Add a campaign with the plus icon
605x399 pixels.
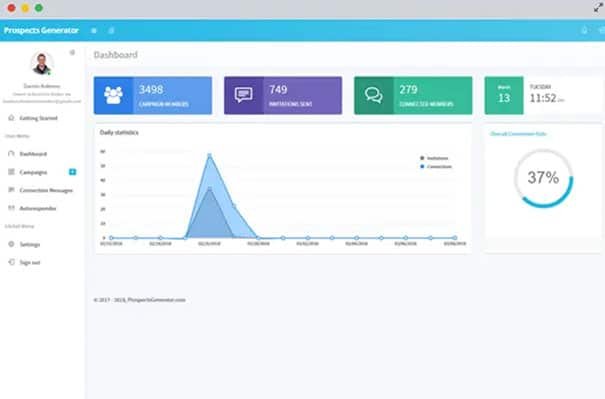72,172
